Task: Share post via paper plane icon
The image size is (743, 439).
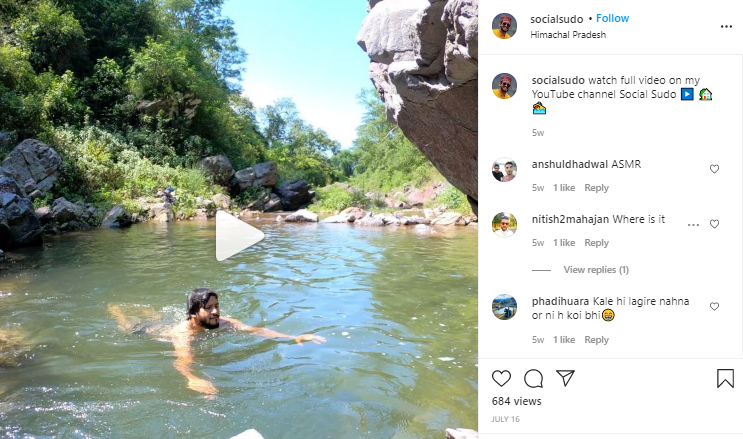Action: tap(565, 378)
